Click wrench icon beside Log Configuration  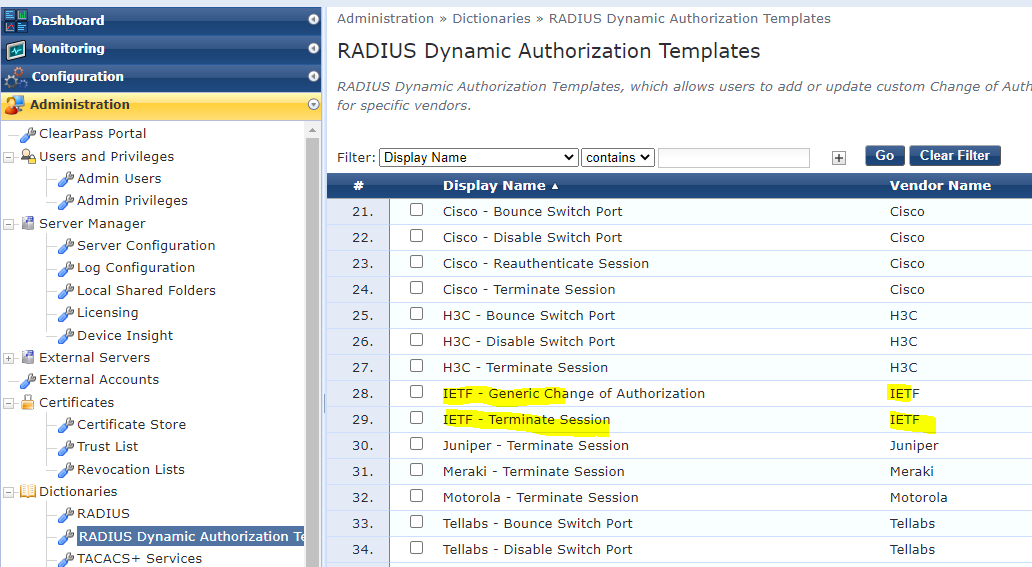[x=66, y=269]
